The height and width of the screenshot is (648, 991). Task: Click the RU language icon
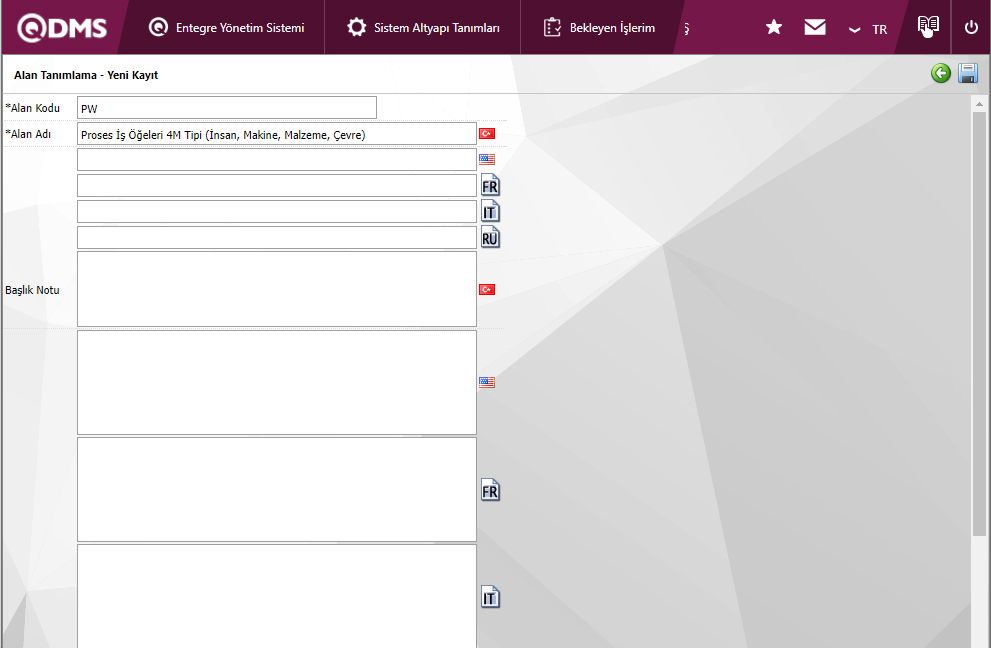(x=490, y=237)
